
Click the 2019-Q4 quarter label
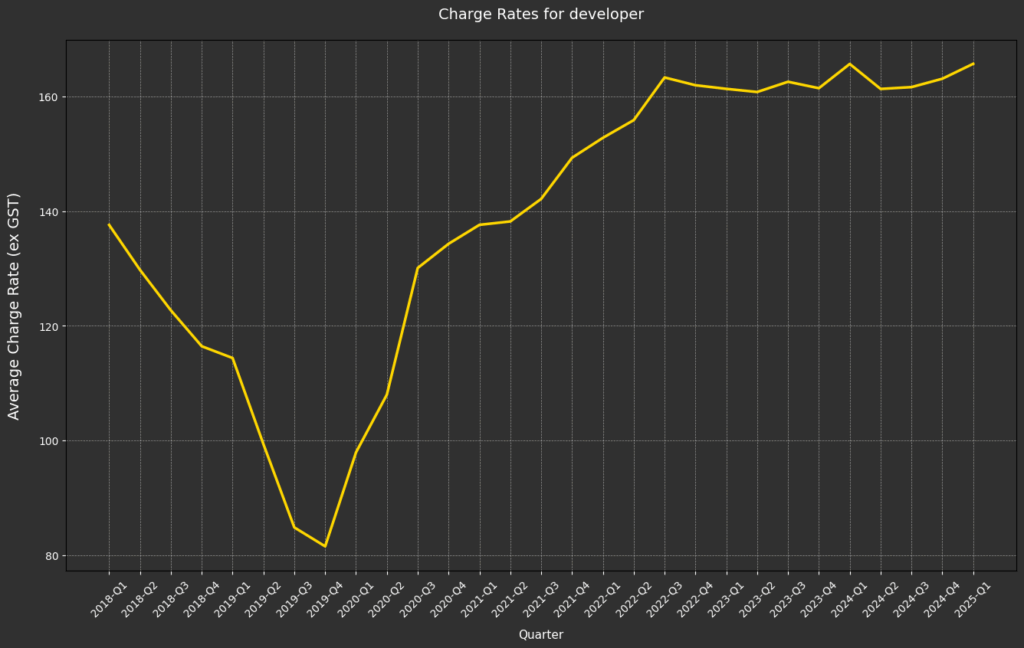tap(324, 600)
